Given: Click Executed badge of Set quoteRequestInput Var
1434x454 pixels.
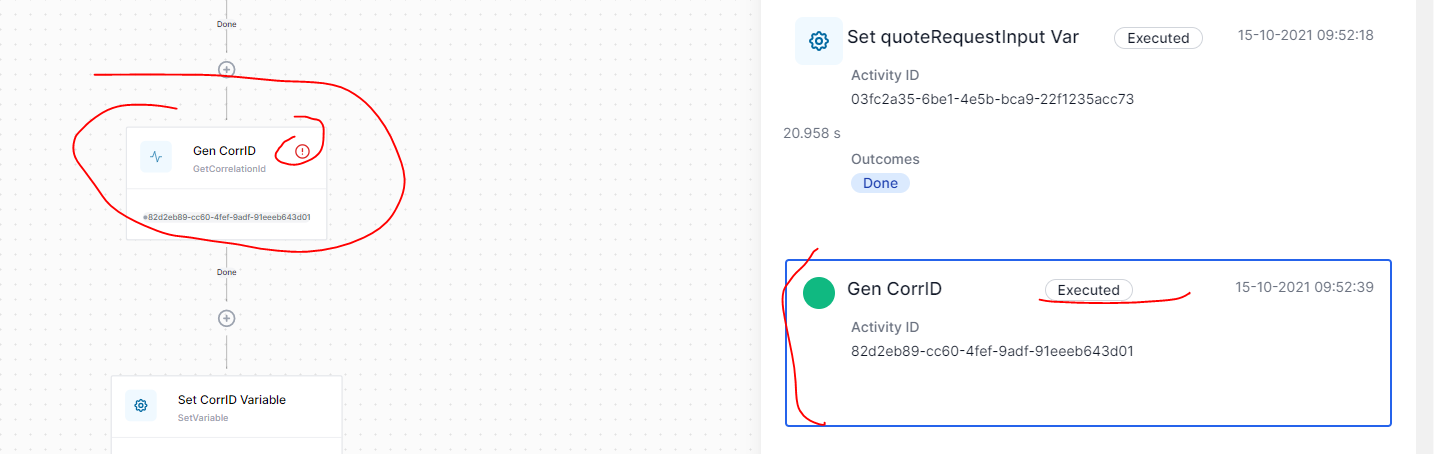Looking at the screenshot, I should pyautogui.click(x=1158, y=38).
